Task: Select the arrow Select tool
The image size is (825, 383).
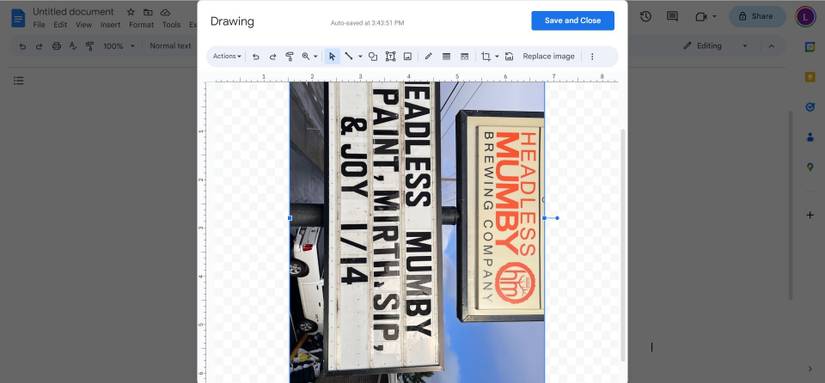Action: point(331,56)
